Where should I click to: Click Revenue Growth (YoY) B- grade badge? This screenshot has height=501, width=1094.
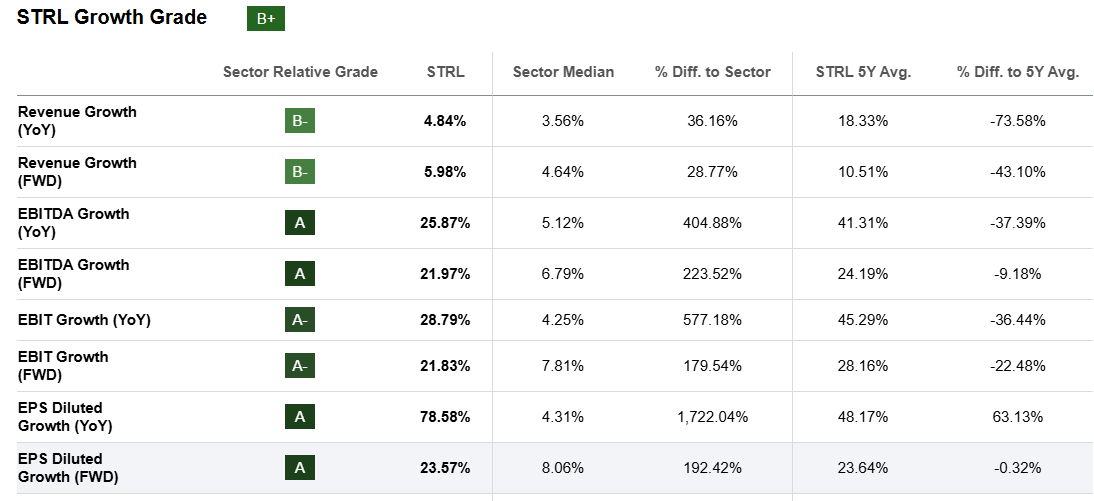300,121
